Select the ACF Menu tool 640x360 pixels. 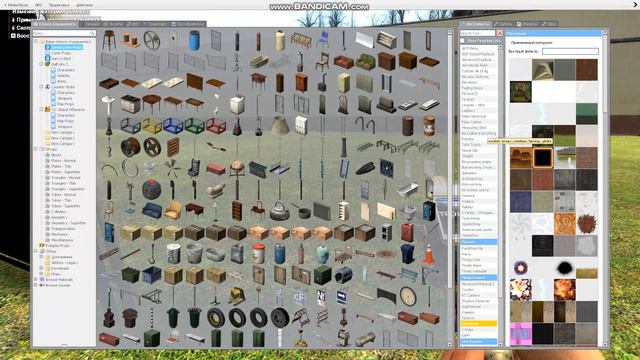tap(479, 48)
